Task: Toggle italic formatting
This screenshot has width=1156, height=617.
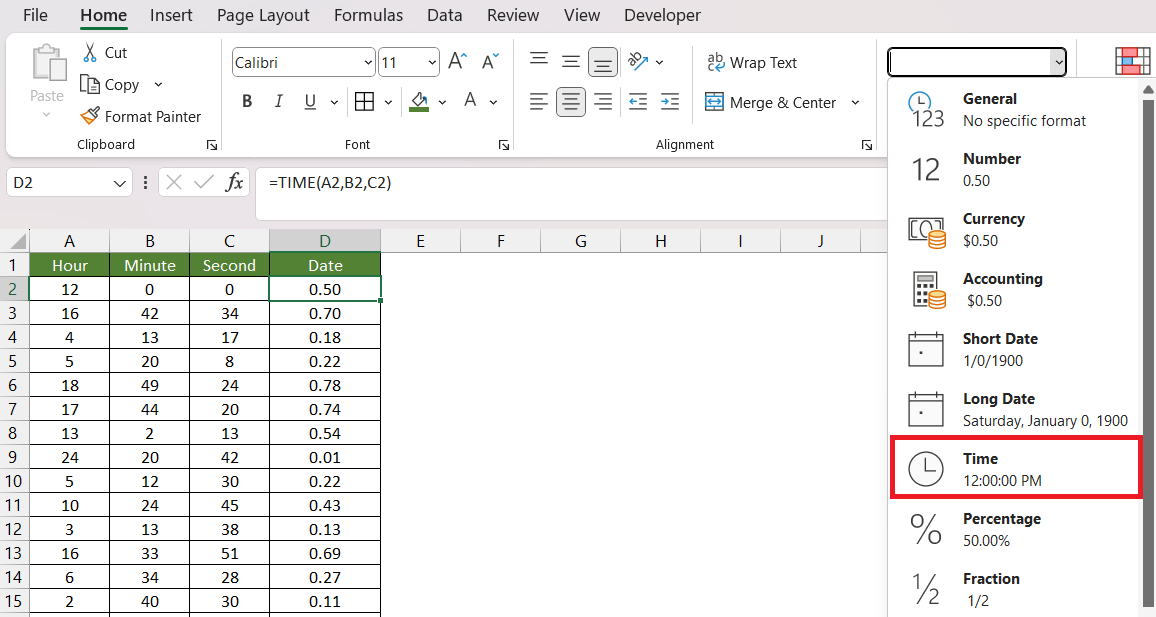Action: point(277,101)
